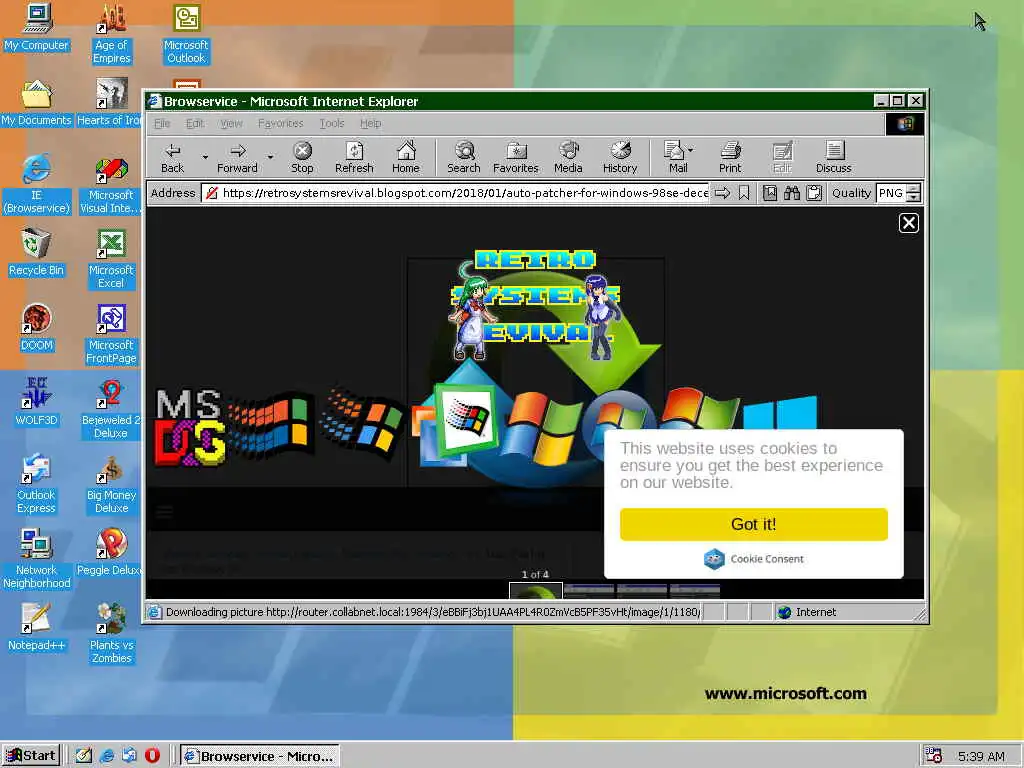Open the Tools menu
This screenshot has height=768, width=1024.
point(332,123)
